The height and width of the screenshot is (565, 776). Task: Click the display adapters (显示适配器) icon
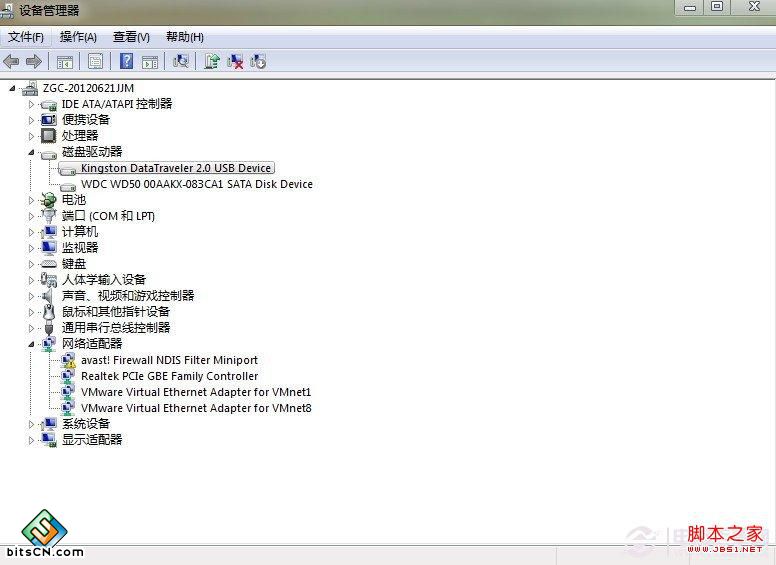tap(49, 440)
